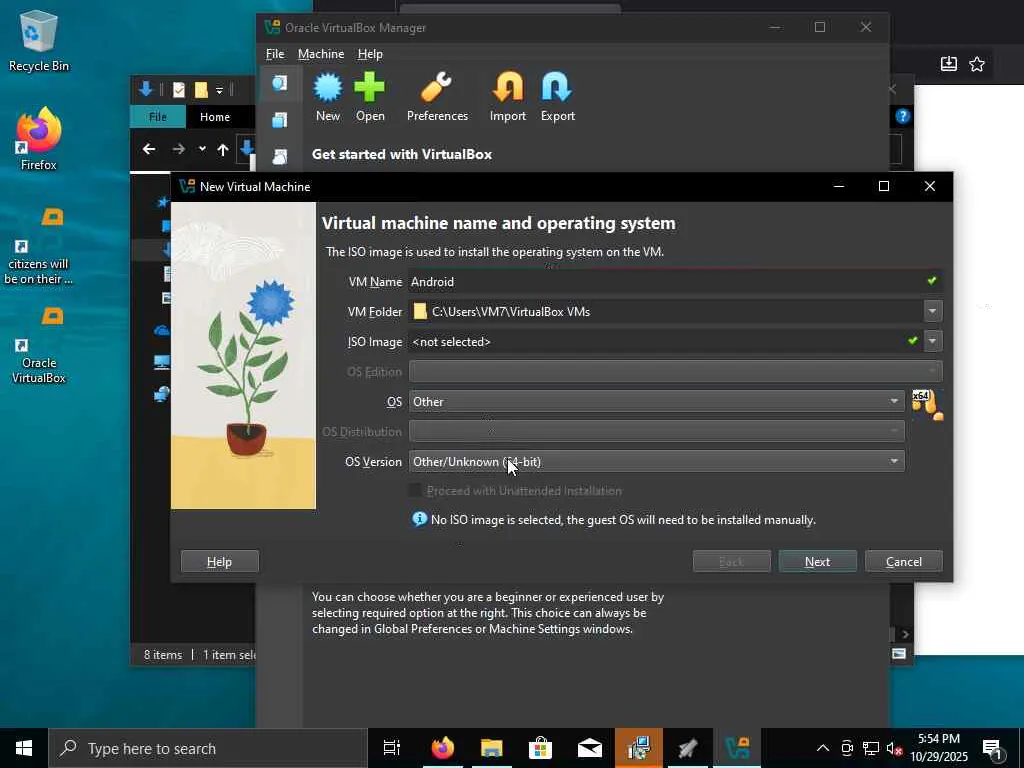
Task: Click into the VM Name field
Action: [675, 281]
